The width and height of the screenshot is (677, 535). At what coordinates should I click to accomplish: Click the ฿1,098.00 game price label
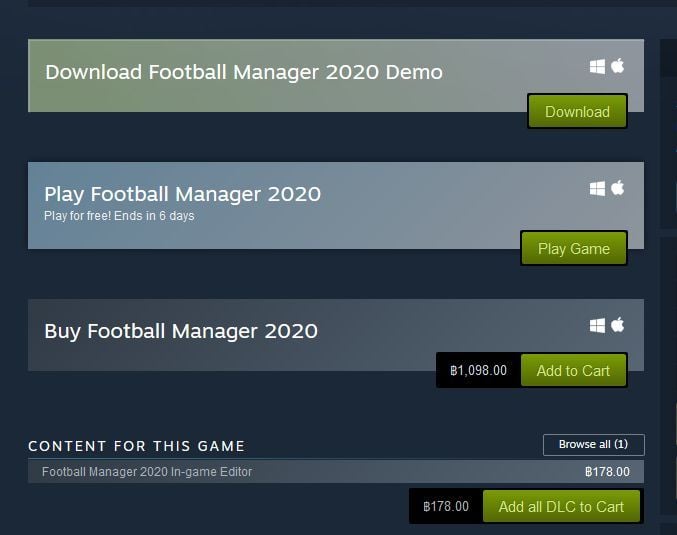478,370
